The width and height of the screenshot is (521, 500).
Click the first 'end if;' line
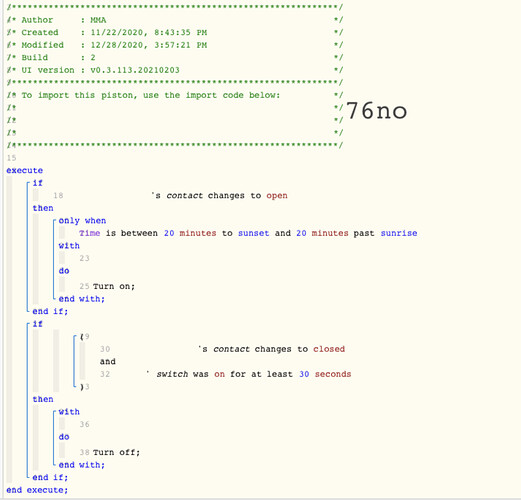coord(50,311)
